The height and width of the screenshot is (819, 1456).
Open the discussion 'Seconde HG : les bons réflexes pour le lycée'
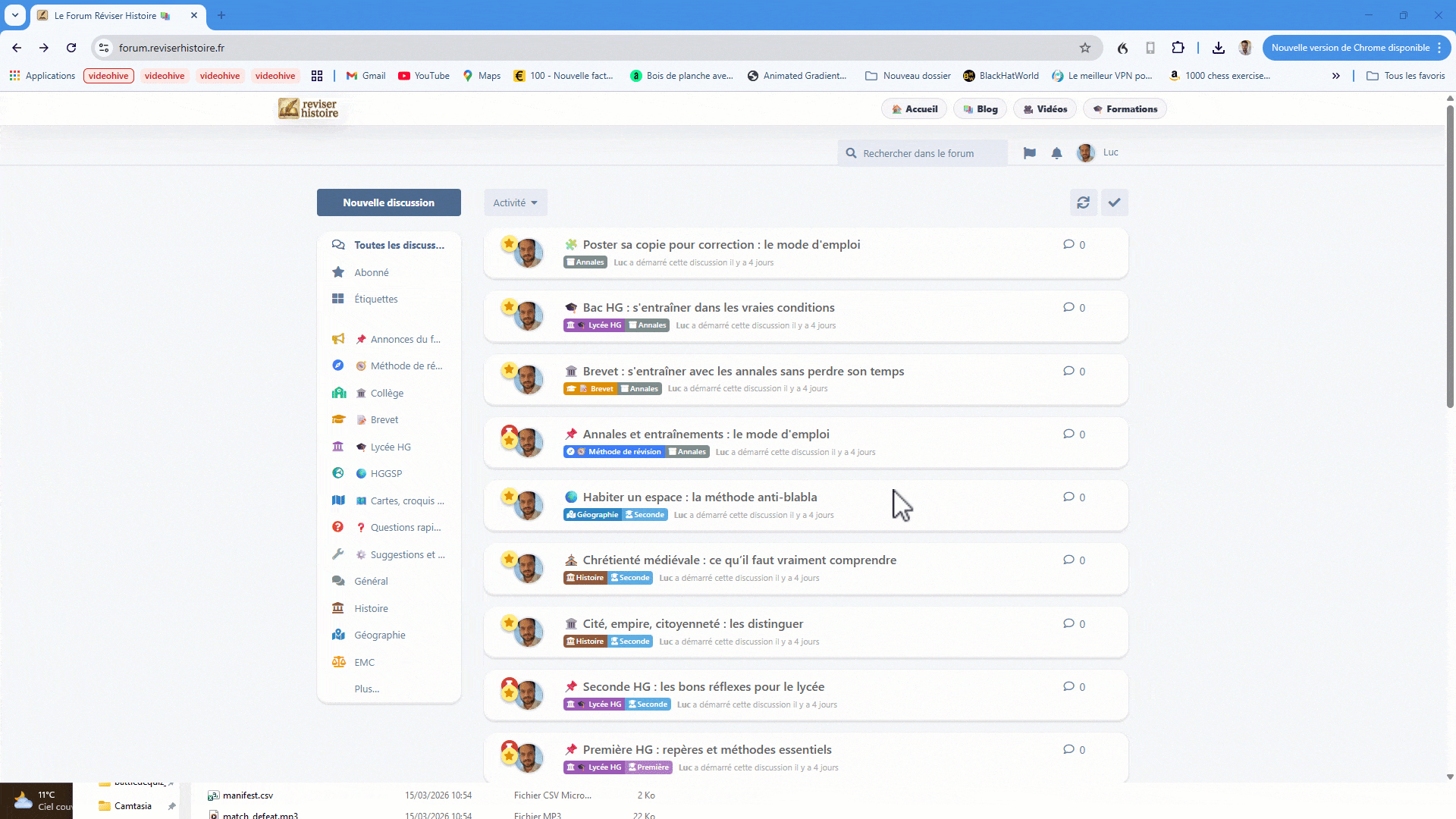(x=703, y=686)
